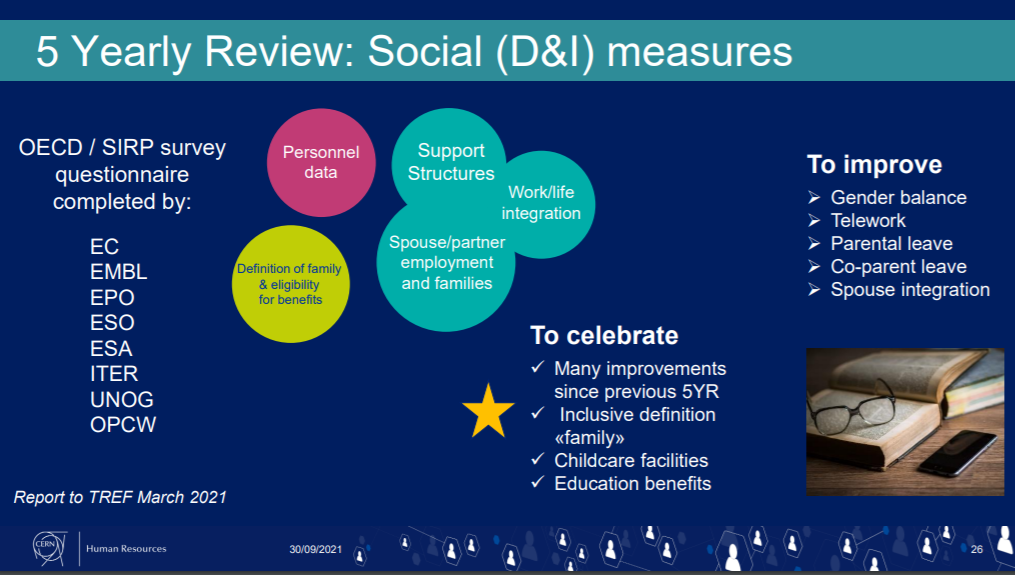Viewport: 1015px width, 575px height.
Task: Click the To celebrate heading
Action: [x=604, y=335]
